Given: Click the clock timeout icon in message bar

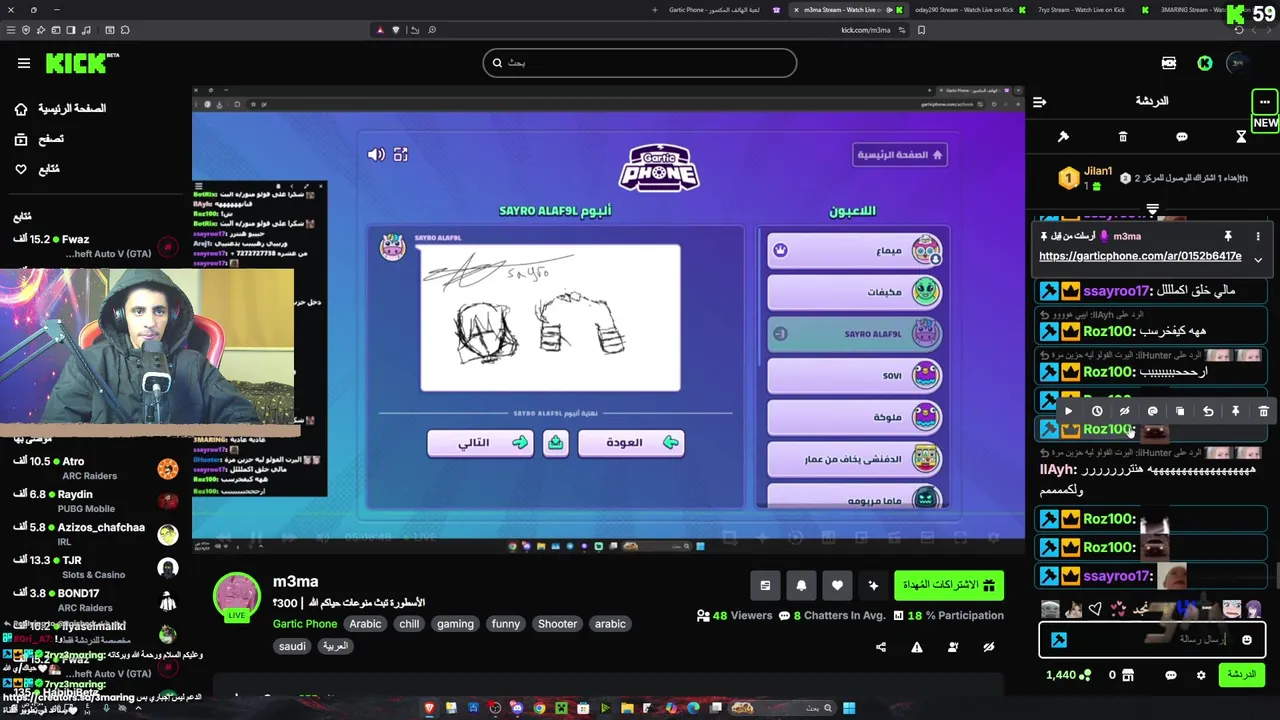Looking at the screenshot, I should click(x=1097, y=411).
